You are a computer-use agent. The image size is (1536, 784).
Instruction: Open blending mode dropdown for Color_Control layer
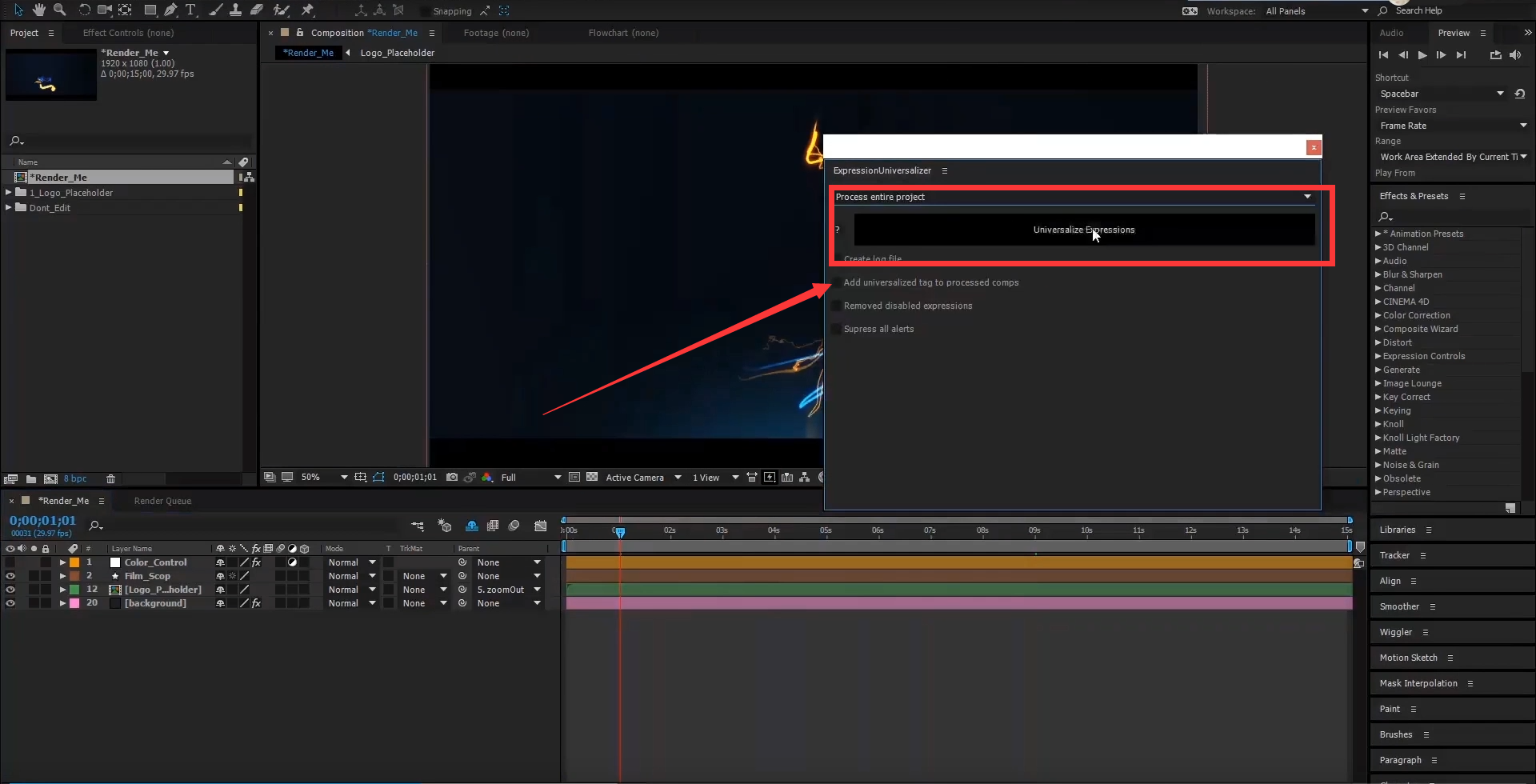pos(352,562)
